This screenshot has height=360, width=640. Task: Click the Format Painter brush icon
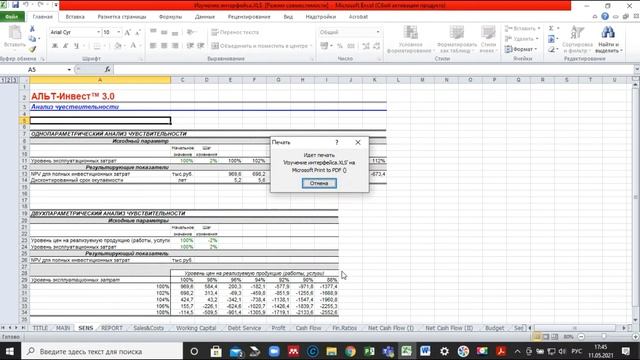tap(32, 49)
